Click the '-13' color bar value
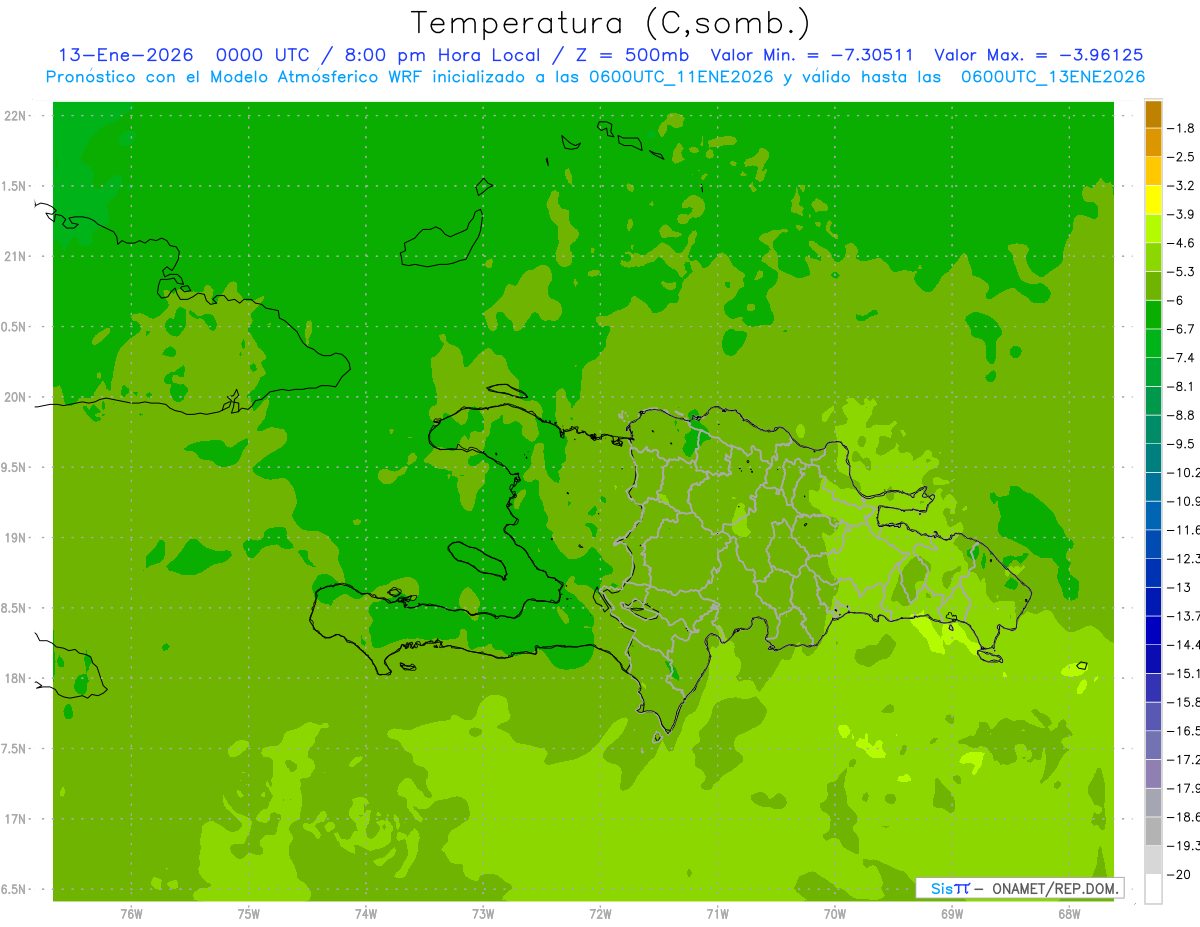 point(1180,587)
